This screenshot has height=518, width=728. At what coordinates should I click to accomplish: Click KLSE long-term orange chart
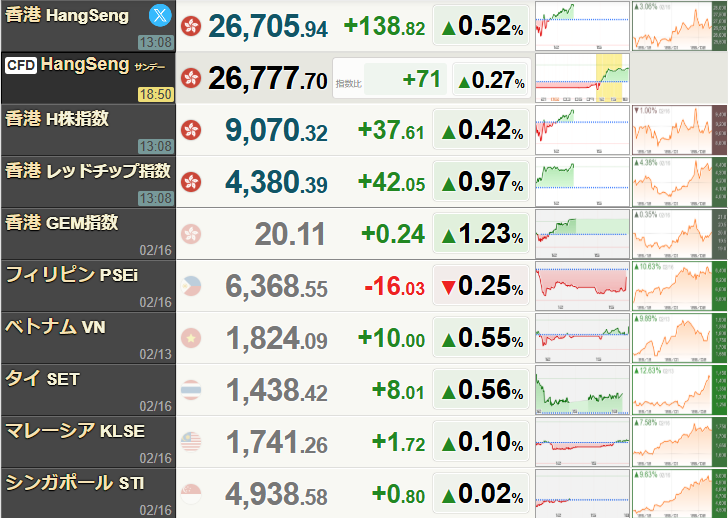click(679, 442)
